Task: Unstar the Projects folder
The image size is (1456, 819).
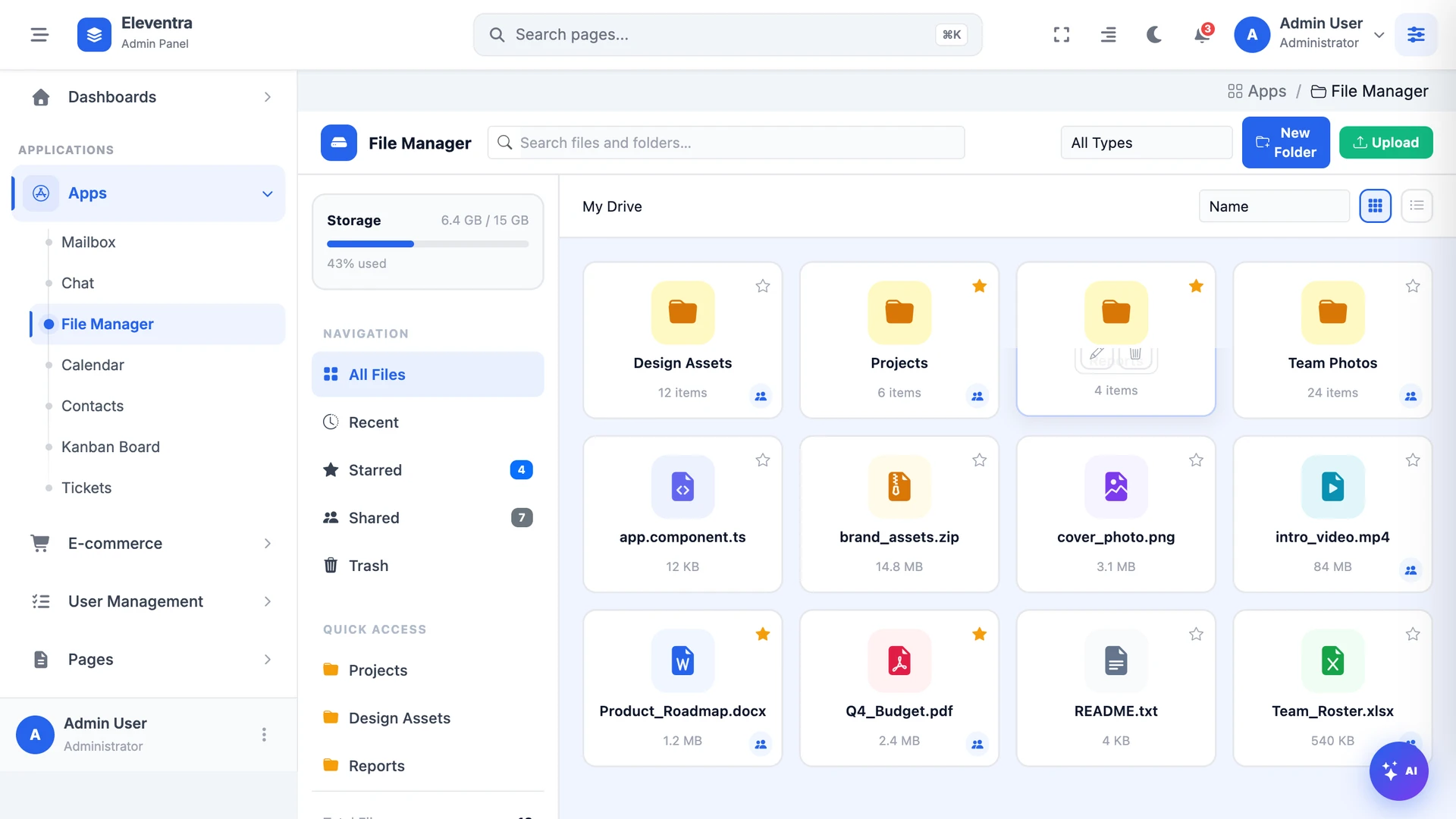Action: point(980,286)
